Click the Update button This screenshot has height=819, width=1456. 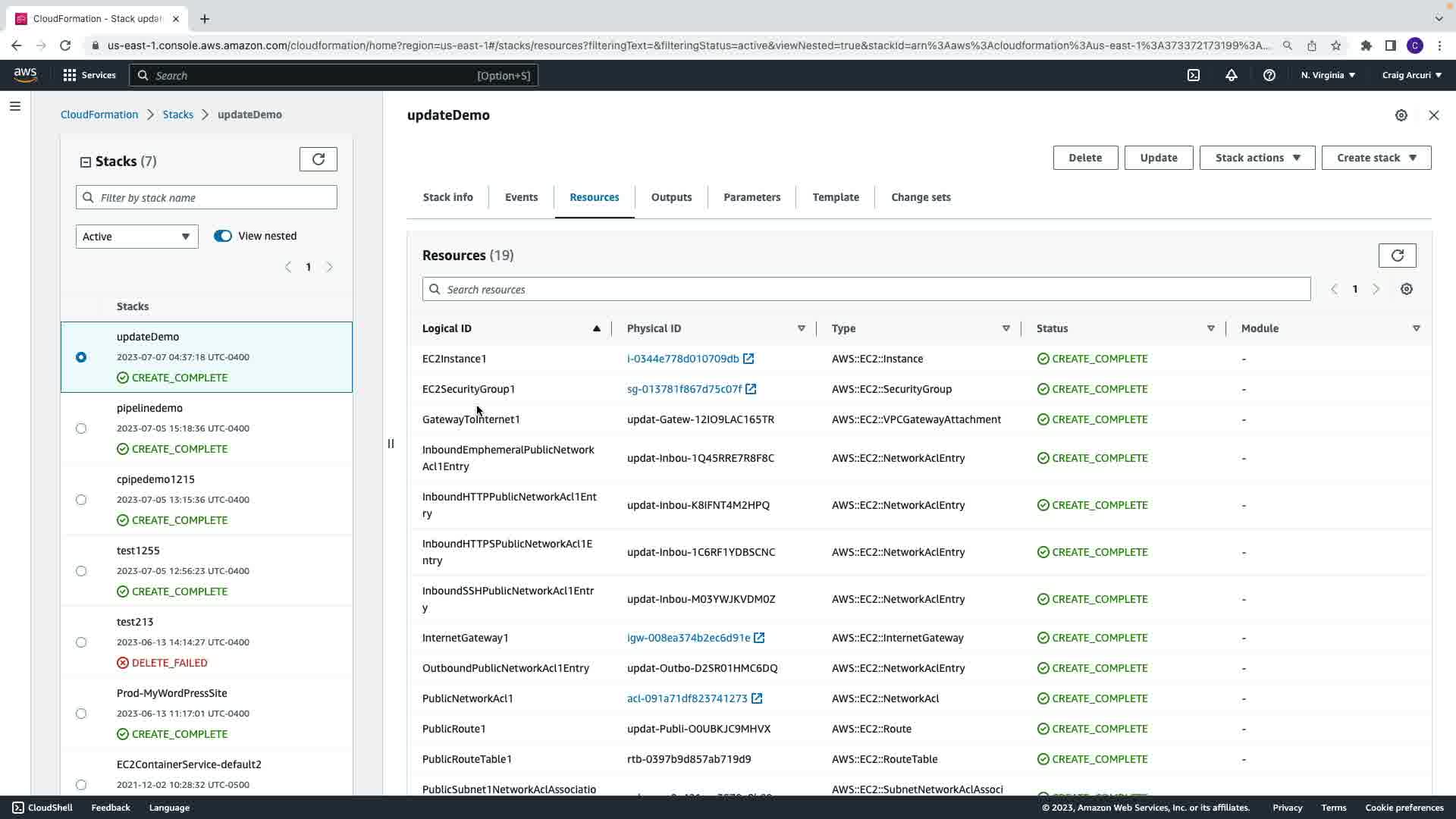(1158, 158)
